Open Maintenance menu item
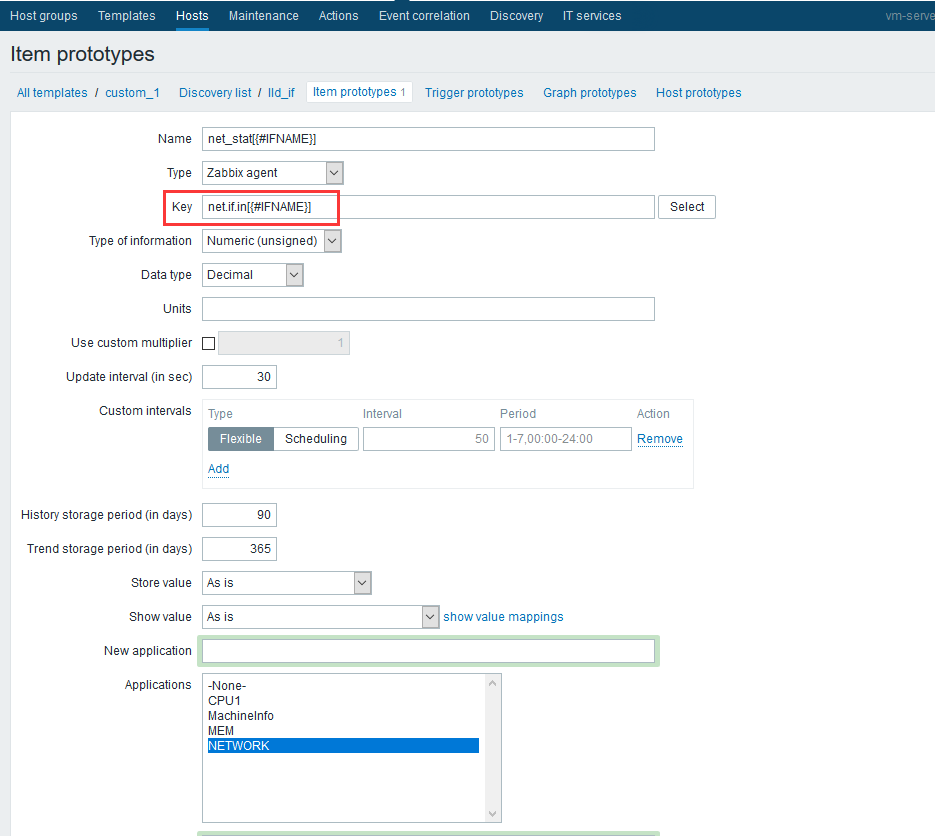 [264, 16]
